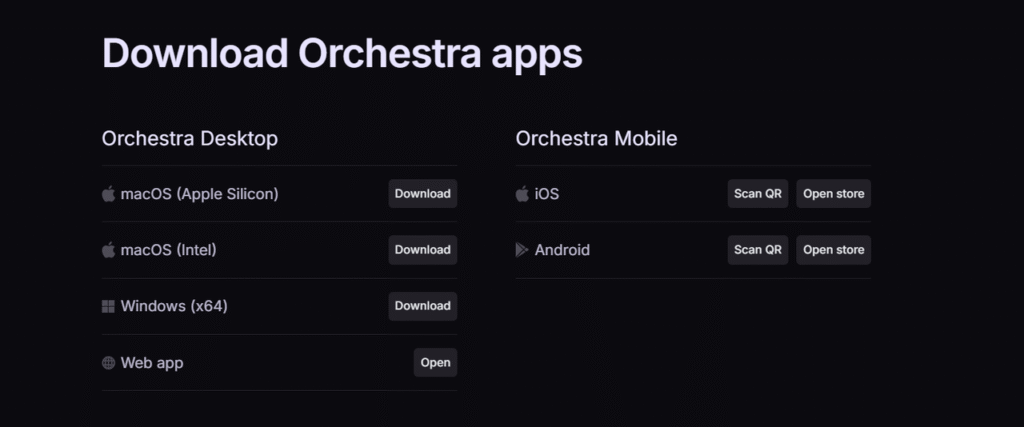
Task: Click the Apple logo beside macOS (Apple Silicon)
Action: [108, 194]
